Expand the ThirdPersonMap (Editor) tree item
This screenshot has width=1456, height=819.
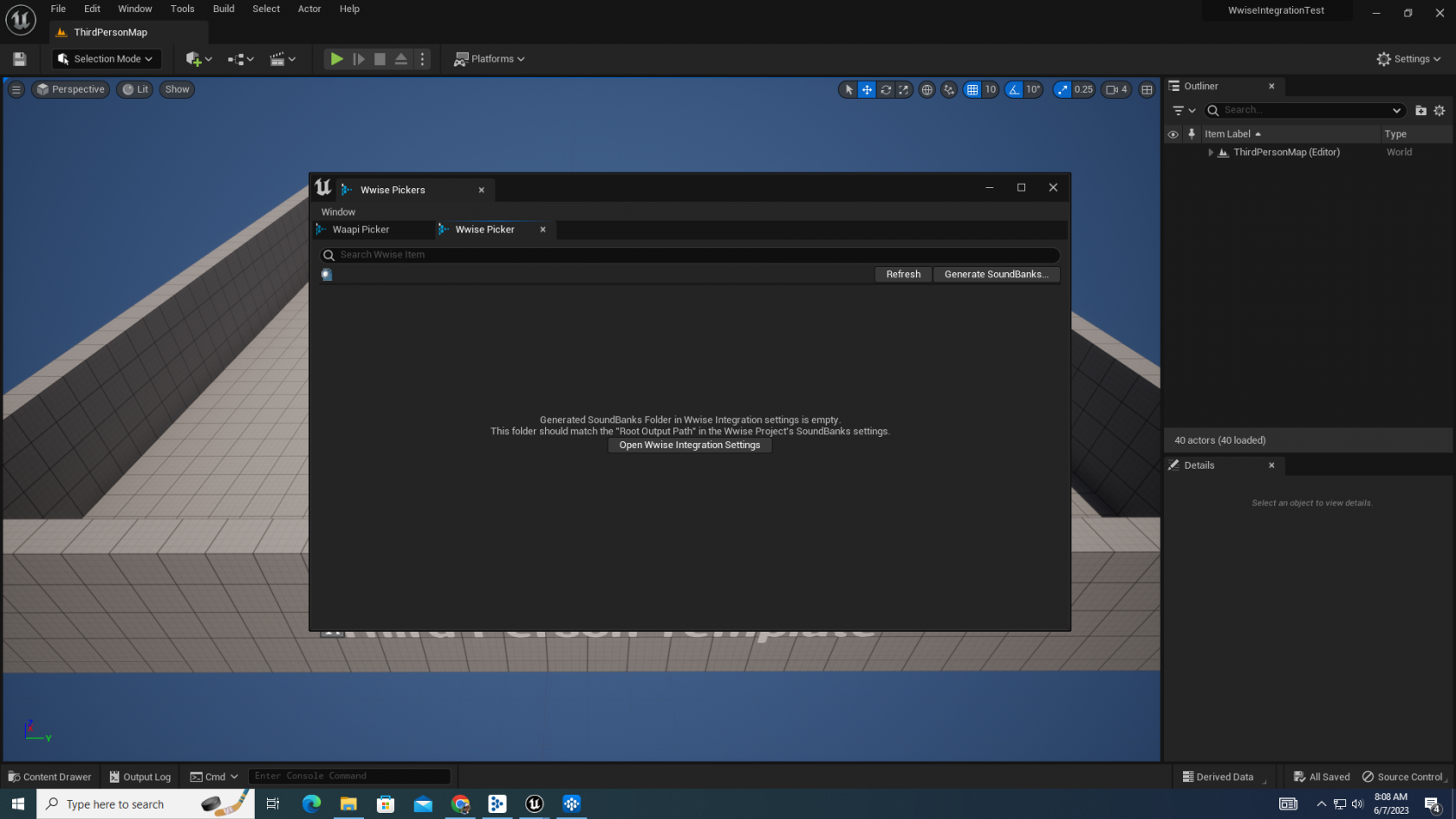point(1211,153)
